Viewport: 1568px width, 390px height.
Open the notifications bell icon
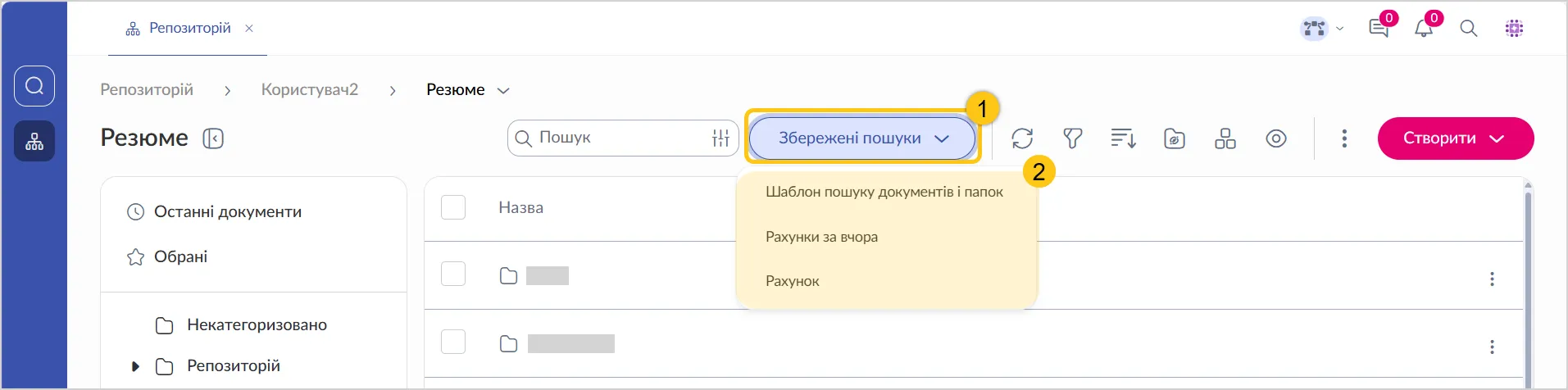click(x=1424, y=29)
